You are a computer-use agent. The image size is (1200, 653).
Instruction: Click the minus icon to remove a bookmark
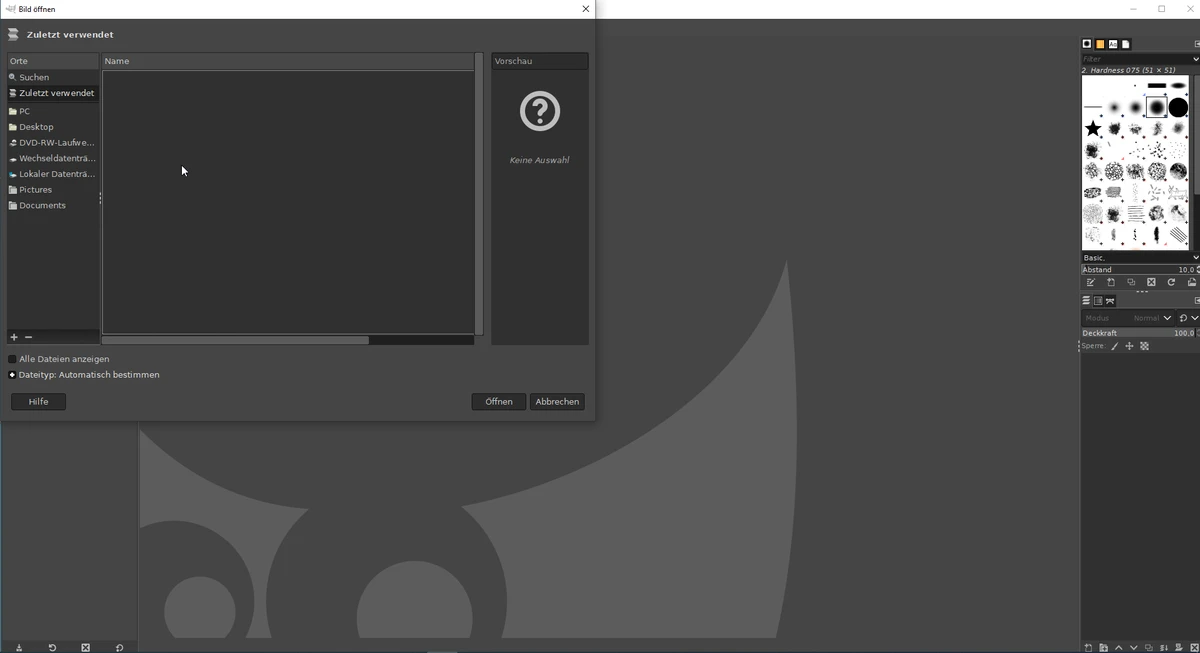29,338
